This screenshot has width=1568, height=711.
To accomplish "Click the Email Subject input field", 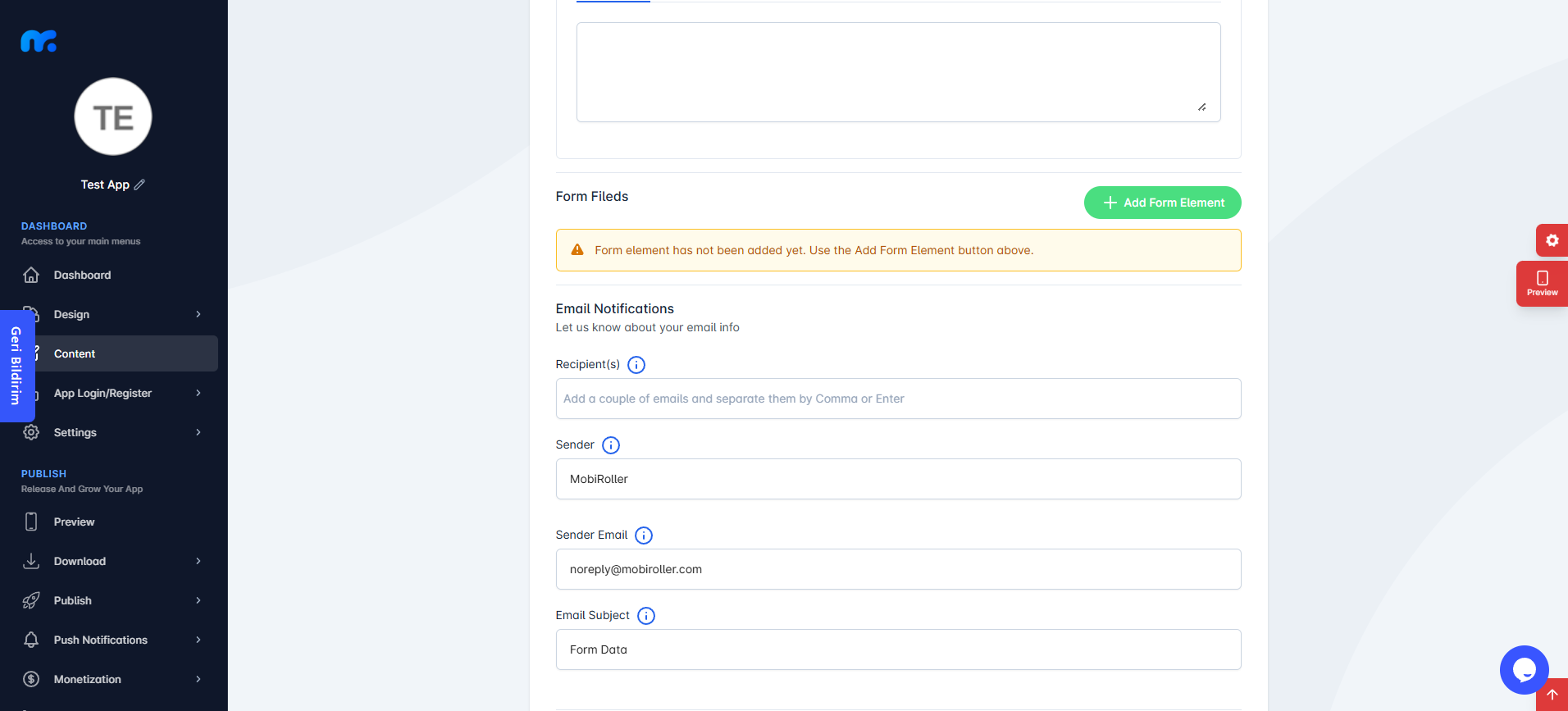I will [898, 649].
